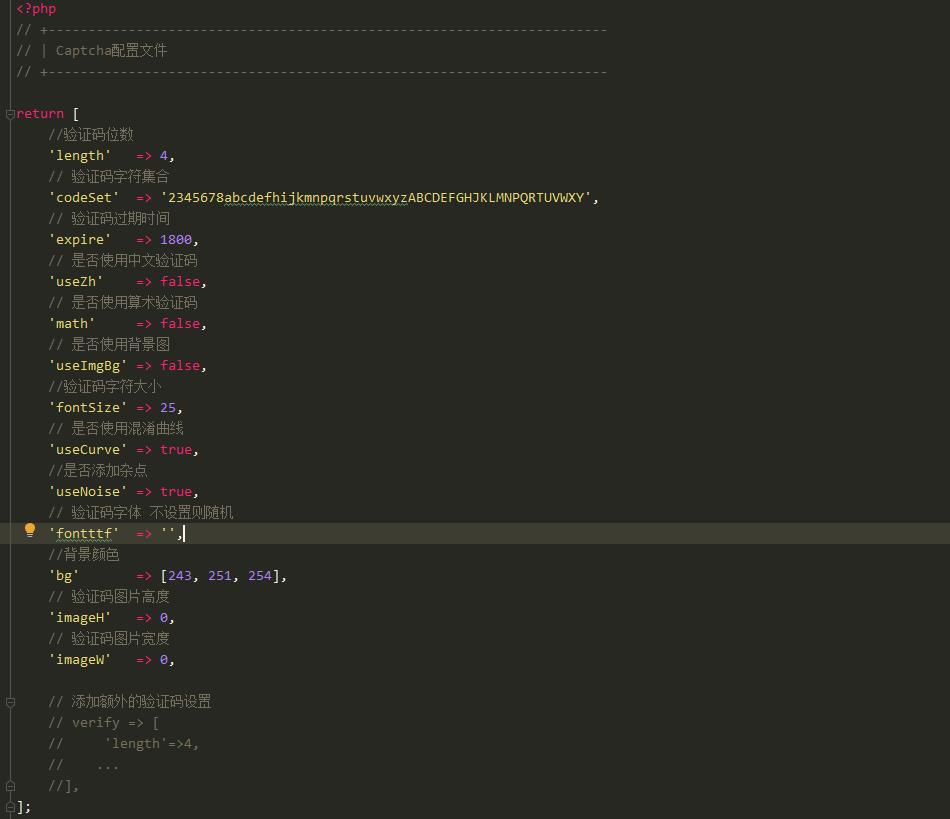The image size is (950, 819).
Task: Click the comment '//背景颜色'
Action: [84, 554]
